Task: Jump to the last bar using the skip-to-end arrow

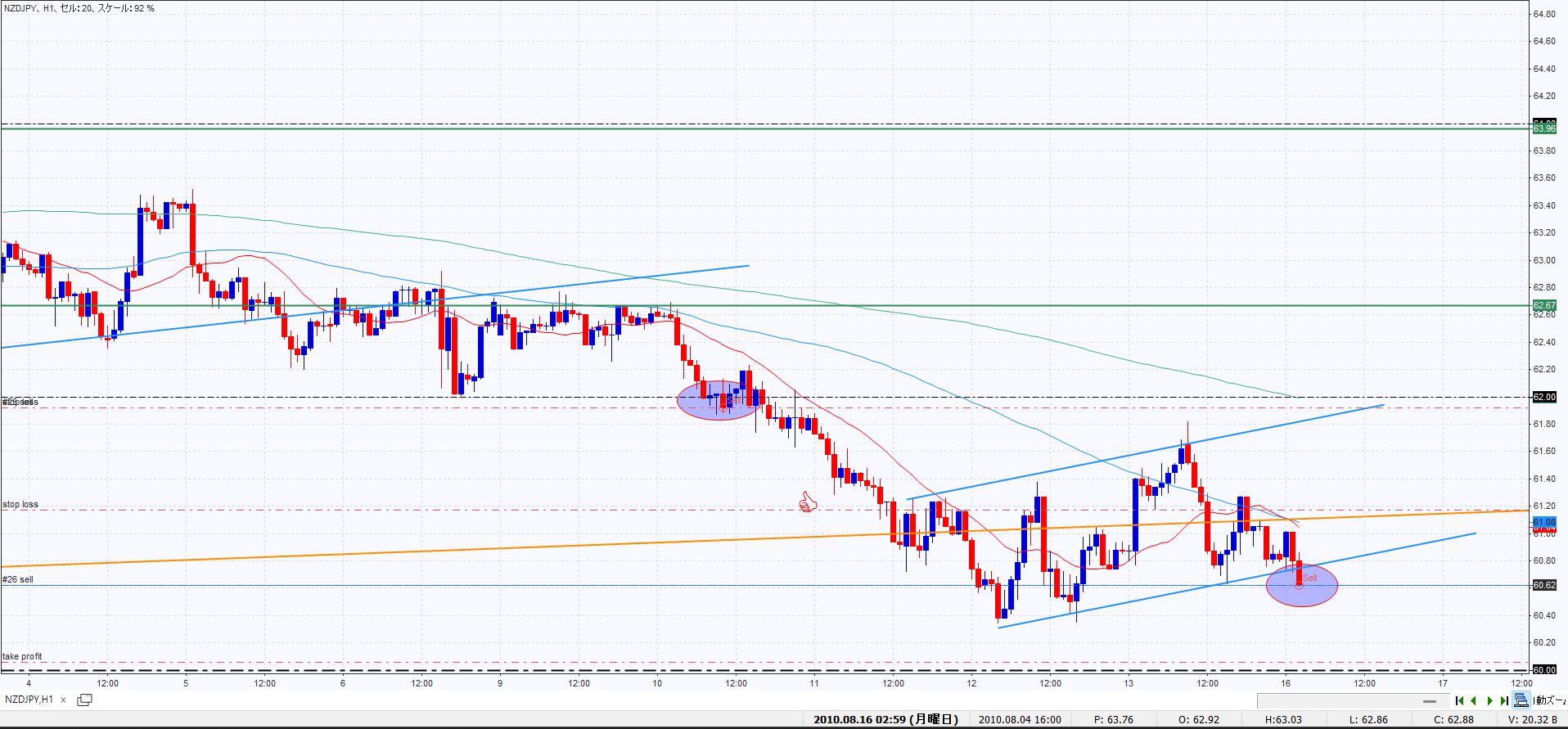Action: [1504, 700]
